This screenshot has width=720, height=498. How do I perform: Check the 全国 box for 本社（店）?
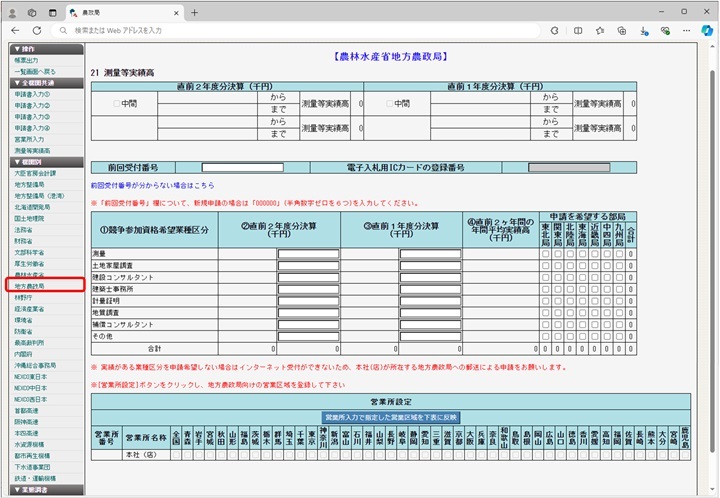tap(176, 455)
